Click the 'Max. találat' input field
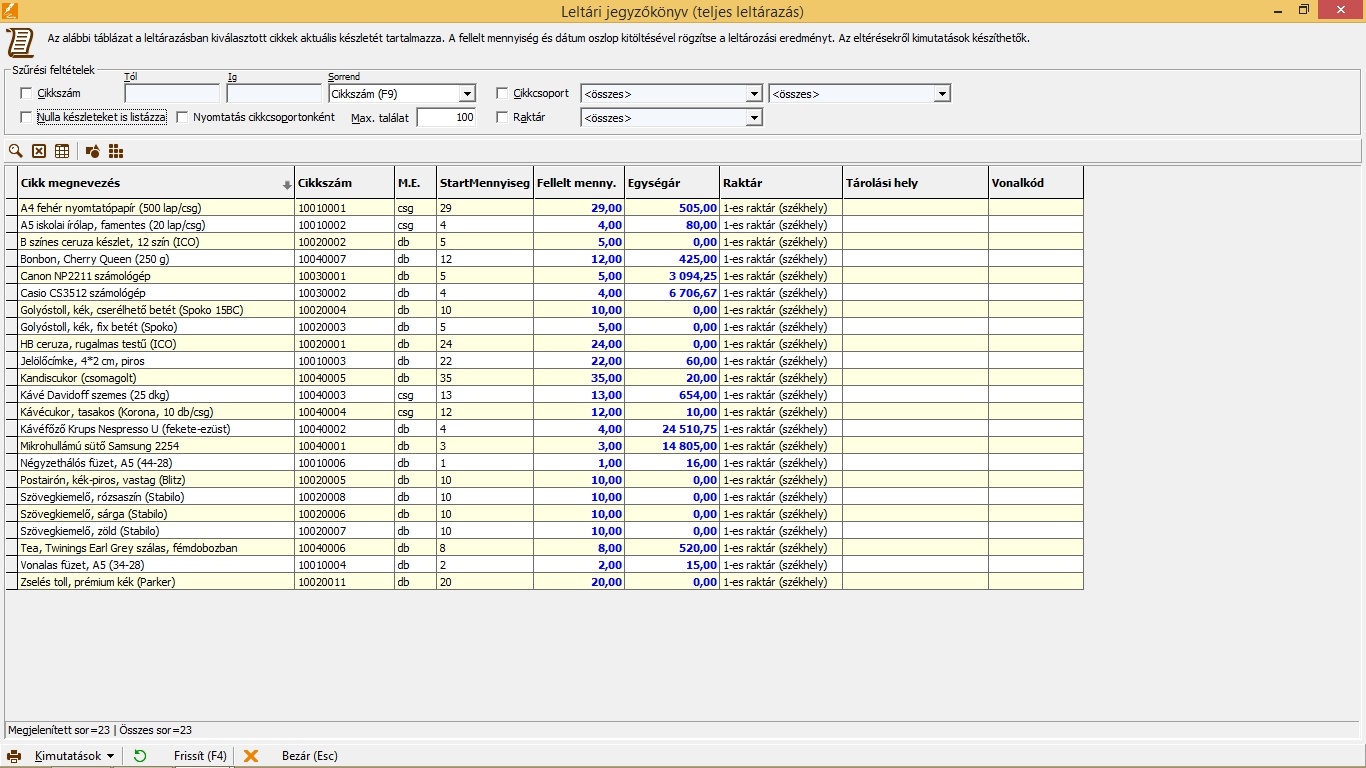 446,118
